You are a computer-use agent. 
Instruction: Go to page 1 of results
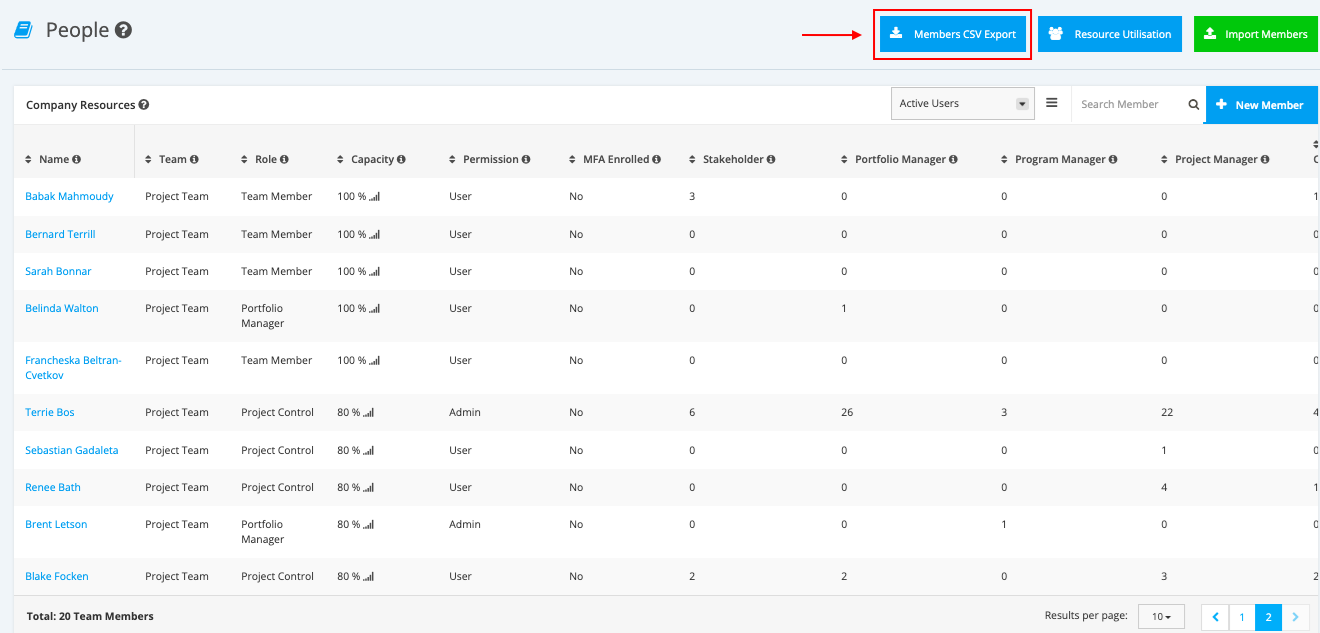(1242, 617)
